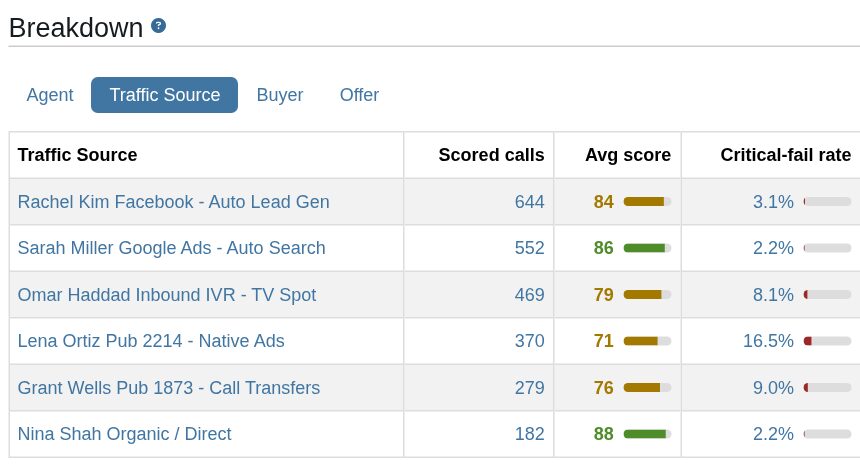
Task: Click the average score 71 value
Action: pyautogui.click(x=603, y=341)
